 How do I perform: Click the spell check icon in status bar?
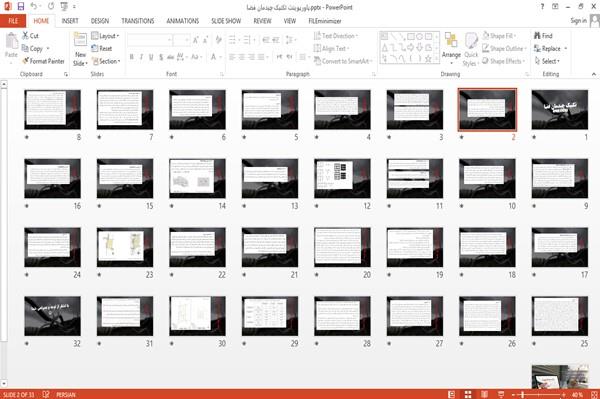click(46, 394)
